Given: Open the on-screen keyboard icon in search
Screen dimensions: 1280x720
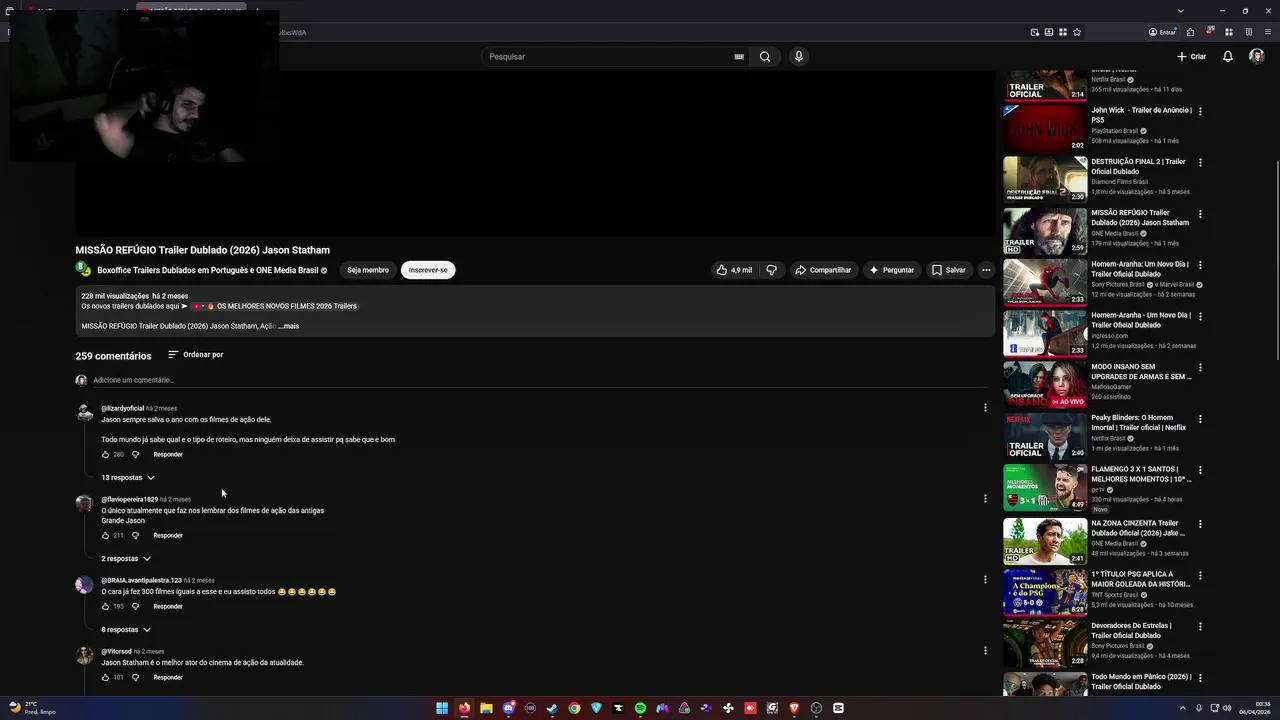Looking at the screenshot, I should [739, 57].
